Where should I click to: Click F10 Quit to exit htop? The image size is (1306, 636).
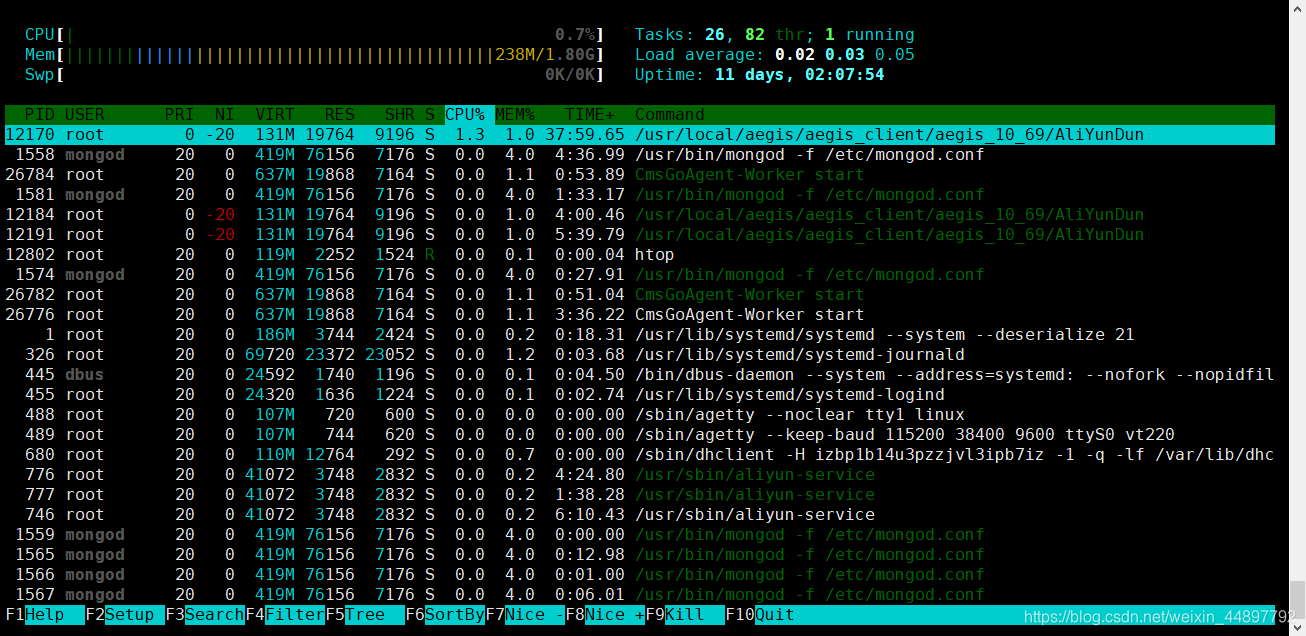coord(760,615)
